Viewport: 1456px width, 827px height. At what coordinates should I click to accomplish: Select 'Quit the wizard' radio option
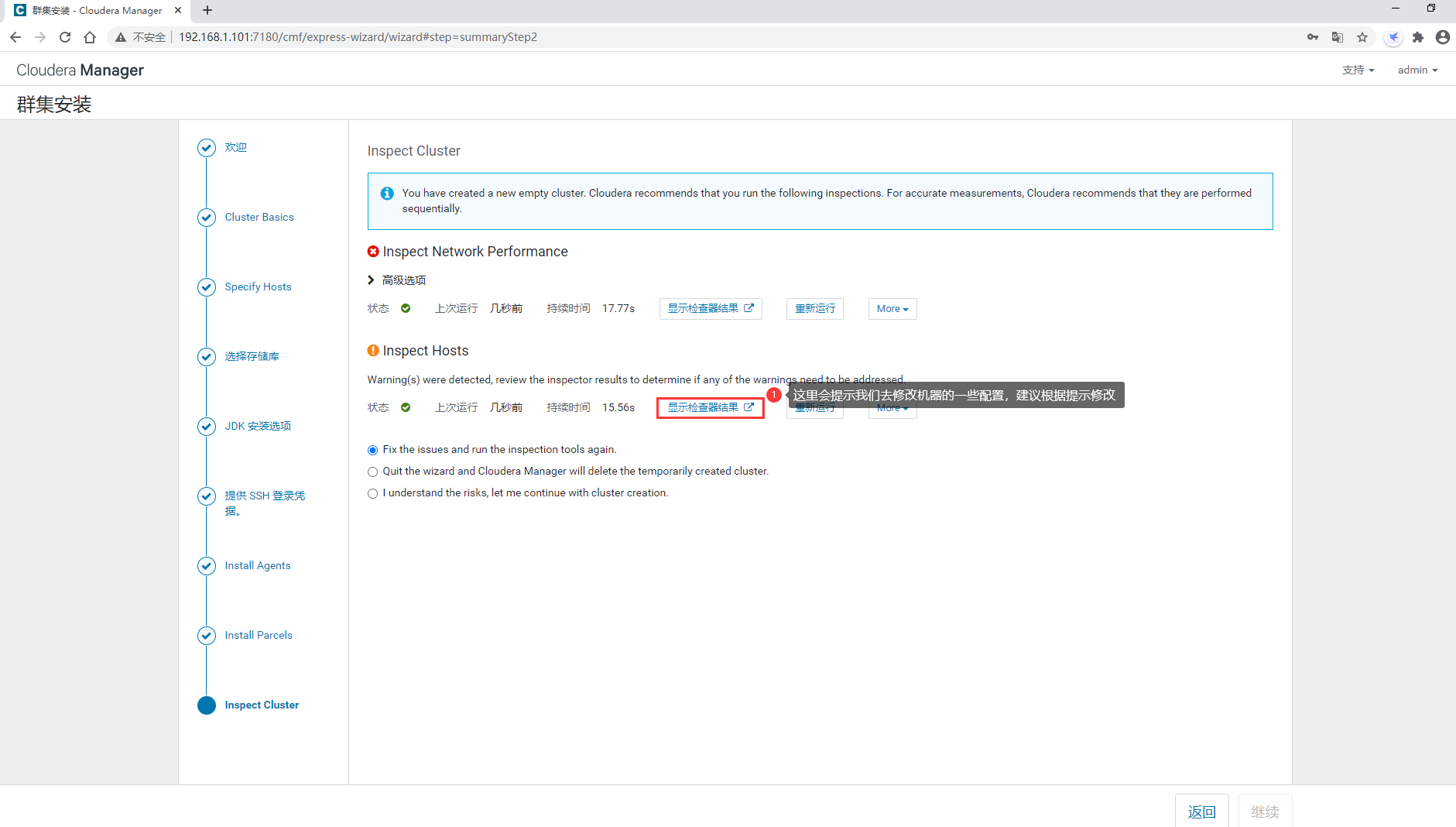click(x=373, y=472)
